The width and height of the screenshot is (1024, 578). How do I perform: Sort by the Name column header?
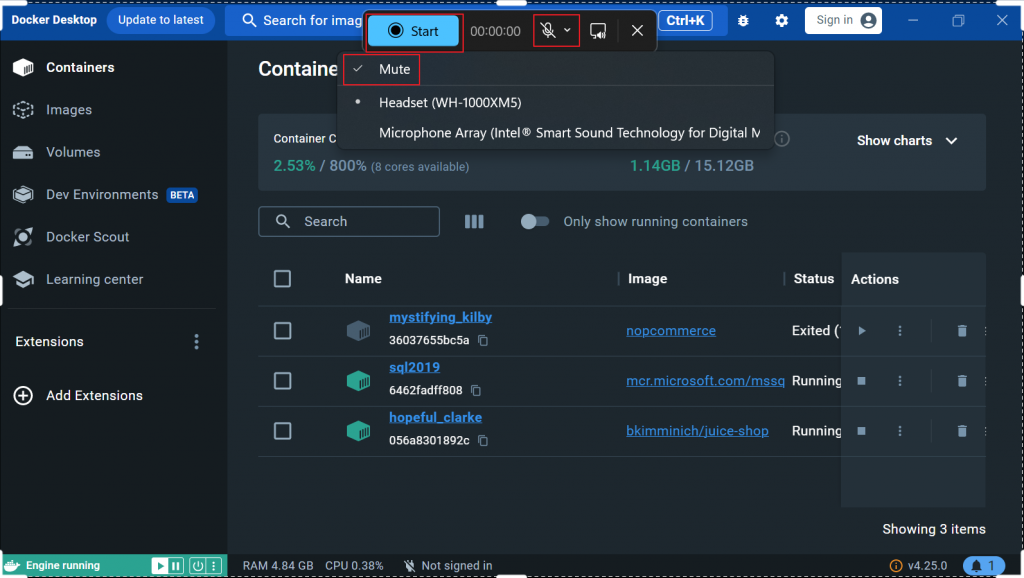point(363,279)
